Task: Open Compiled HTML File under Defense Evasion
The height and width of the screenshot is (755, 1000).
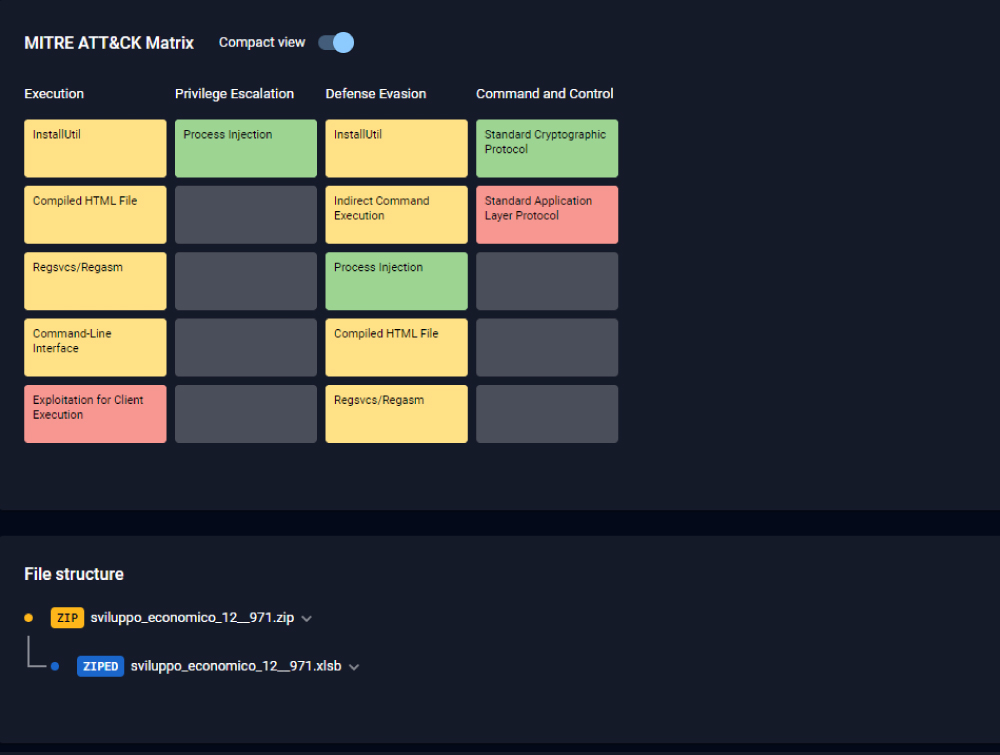Action: [x=396, y=348]
